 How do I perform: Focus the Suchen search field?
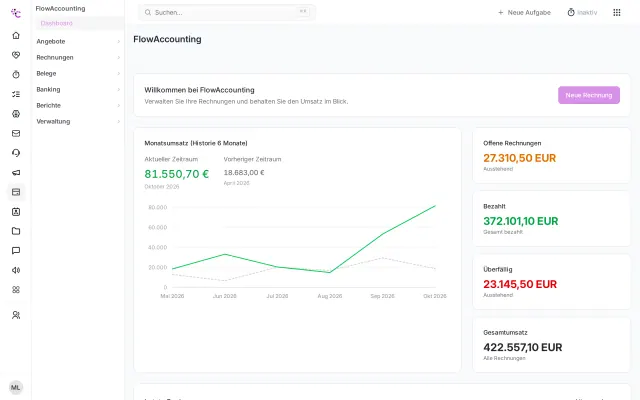pyautogui.click(x=227, y=13)
